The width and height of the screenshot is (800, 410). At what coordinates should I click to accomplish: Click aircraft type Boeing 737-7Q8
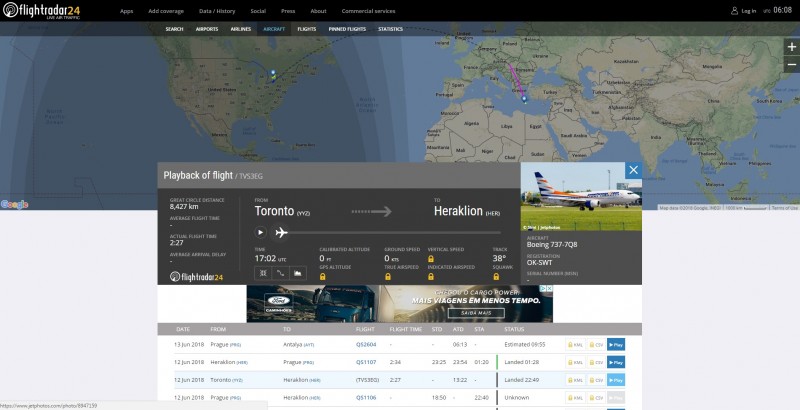552,245
